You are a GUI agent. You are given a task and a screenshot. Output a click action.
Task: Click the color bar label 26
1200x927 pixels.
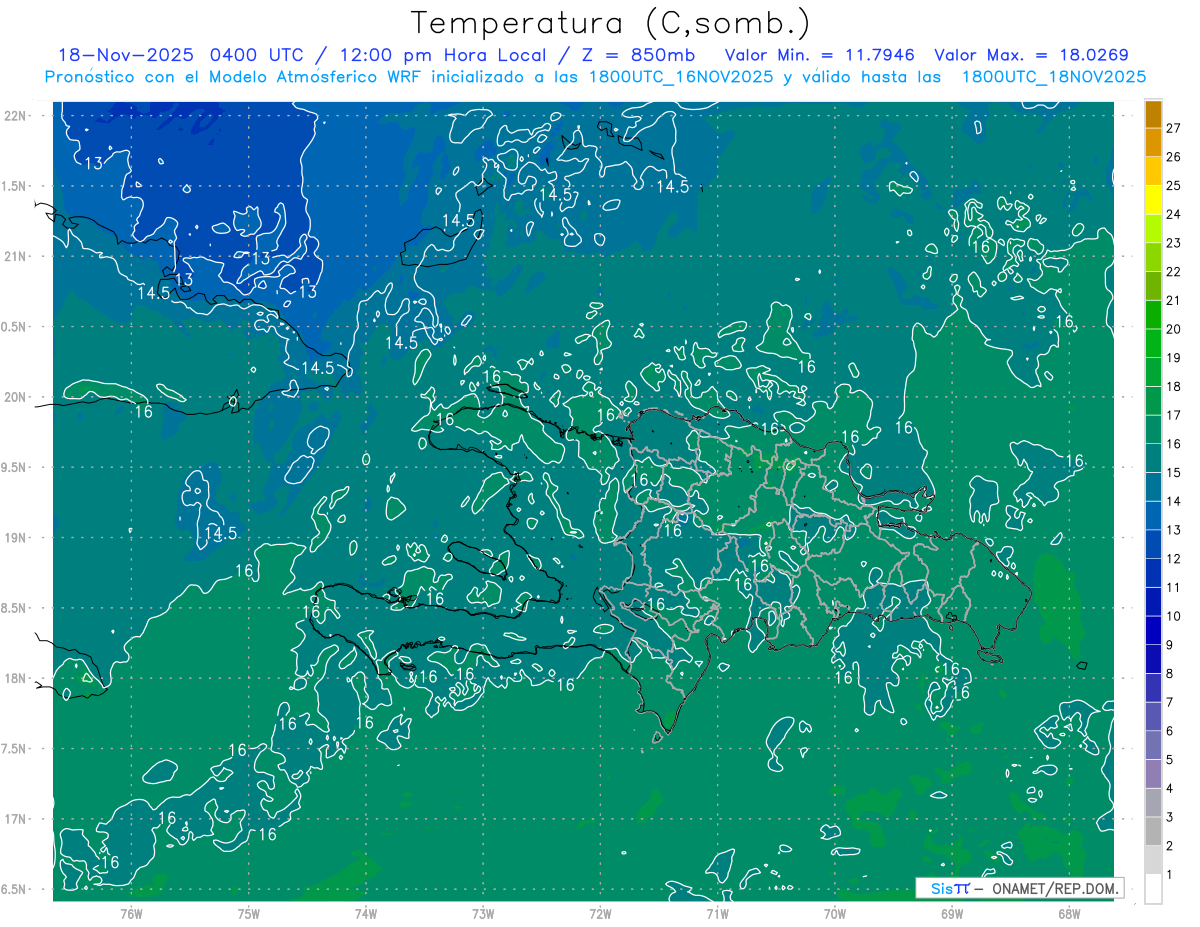pyautogui.click(x=1174, y=157)
